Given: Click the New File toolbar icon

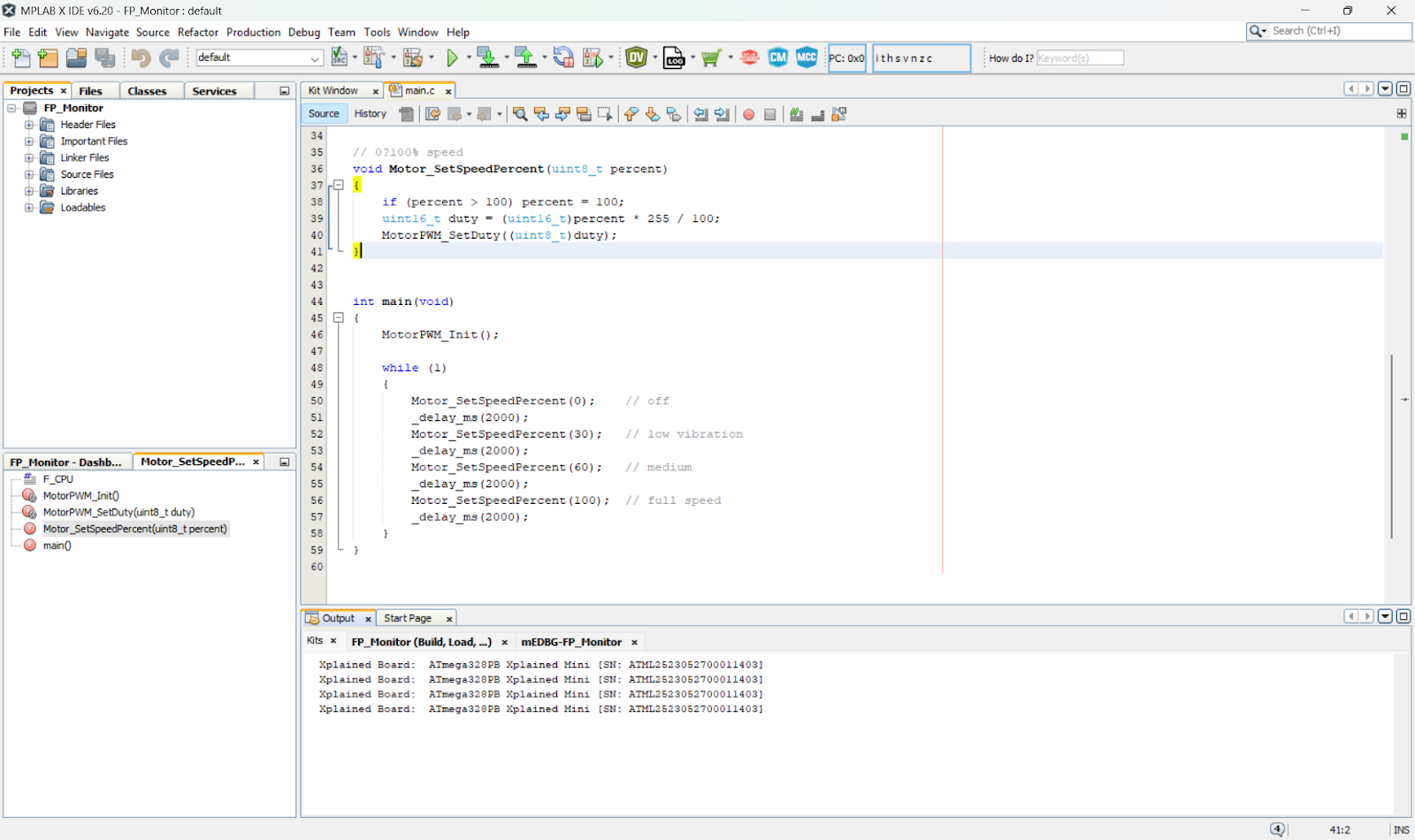Looking at the screenshot, I should [x=20, y=58].
